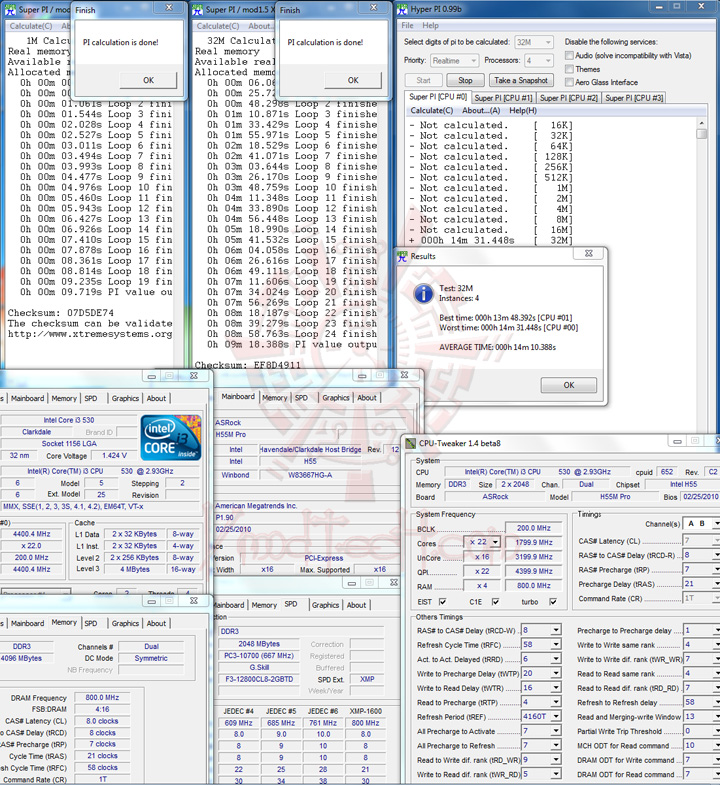
Task: Select the Mainboard tab in the Memory CPU-Z window
Action: pyautogui.click(x=28, y=623)
